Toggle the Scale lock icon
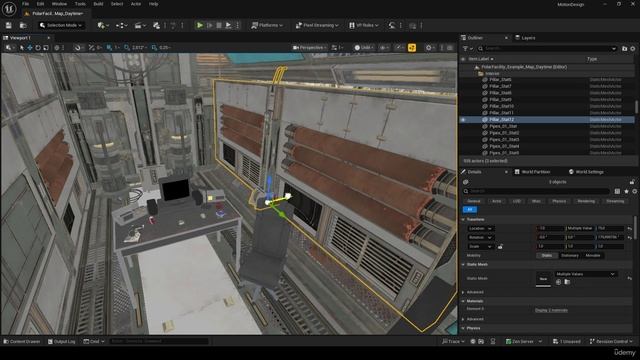This screenshot has height=360, width=640. point(500,247)
